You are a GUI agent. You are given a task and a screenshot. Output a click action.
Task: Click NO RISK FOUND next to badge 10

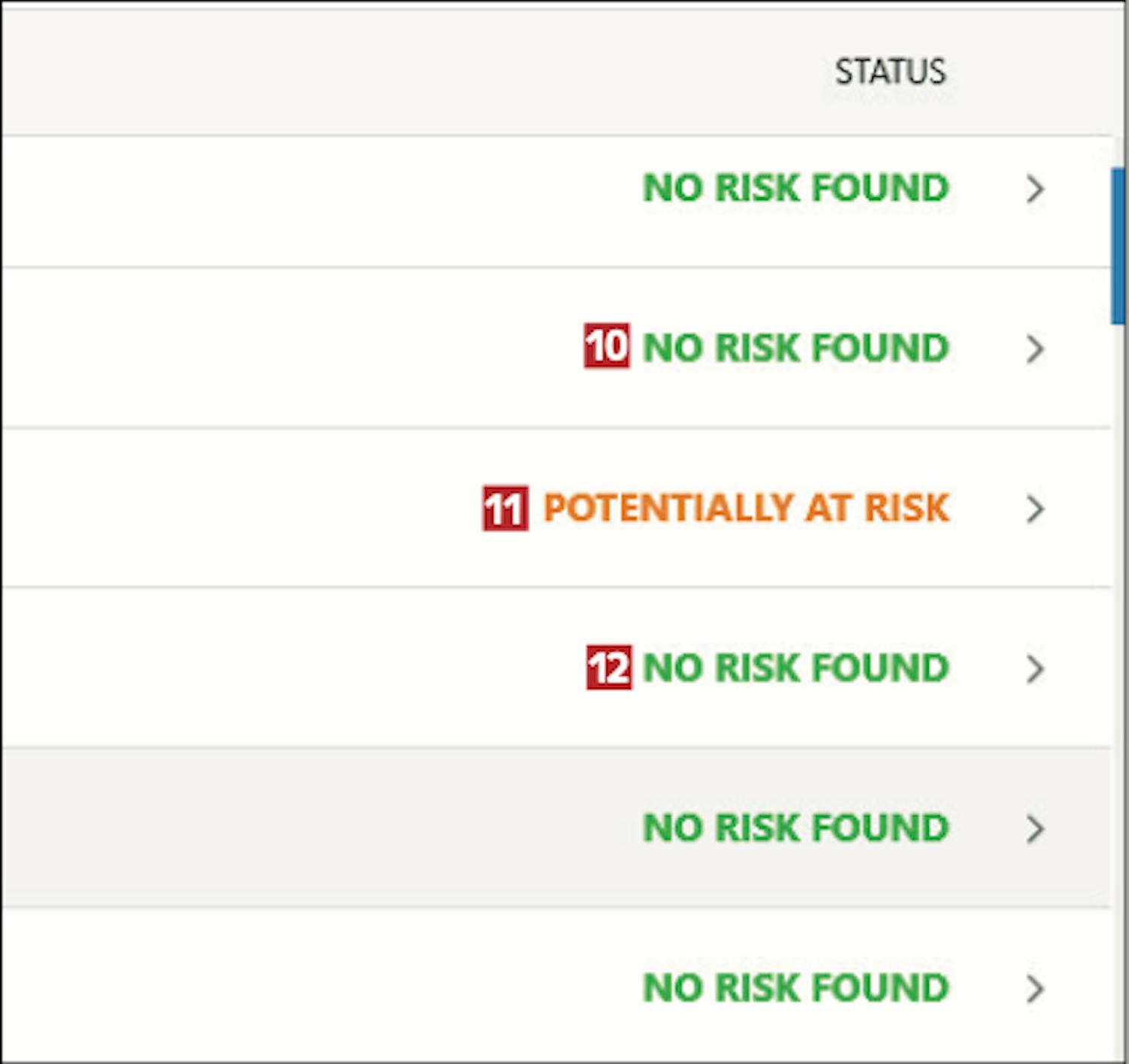coord(796,348)
